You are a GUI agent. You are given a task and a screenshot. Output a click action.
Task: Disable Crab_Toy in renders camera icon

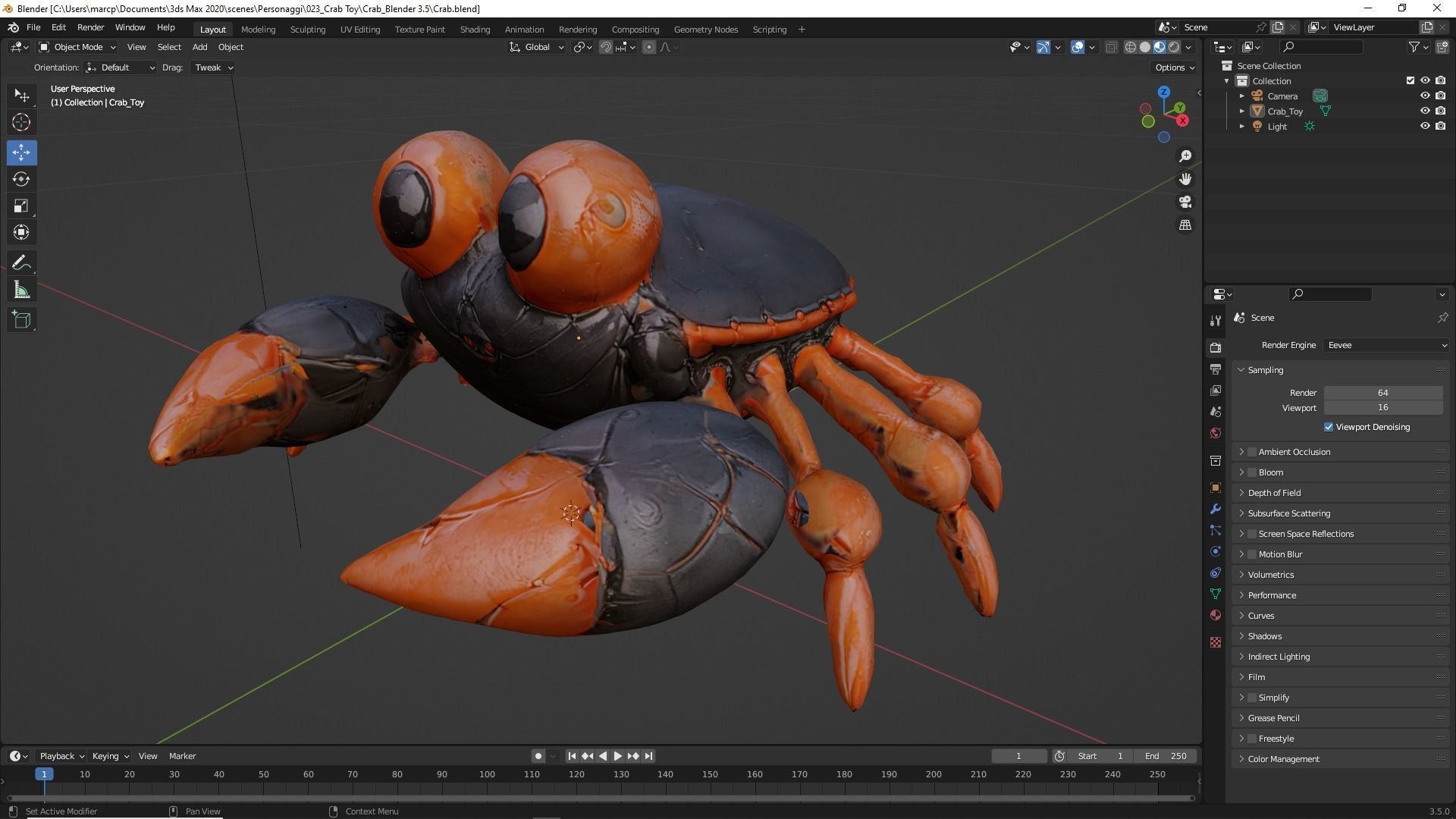[1440, 111]
